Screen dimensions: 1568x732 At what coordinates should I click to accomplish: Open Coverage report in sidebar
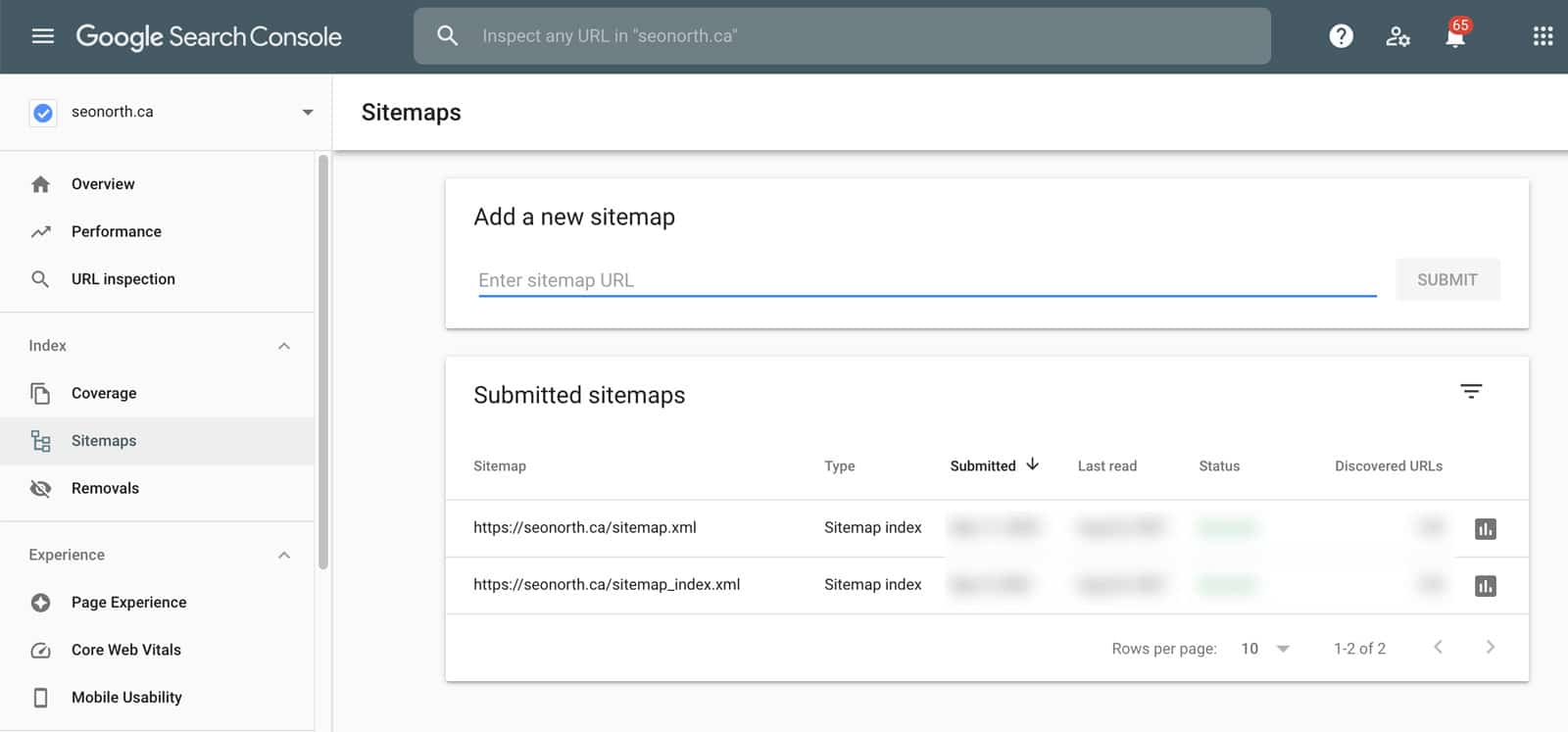click(157, 393)
